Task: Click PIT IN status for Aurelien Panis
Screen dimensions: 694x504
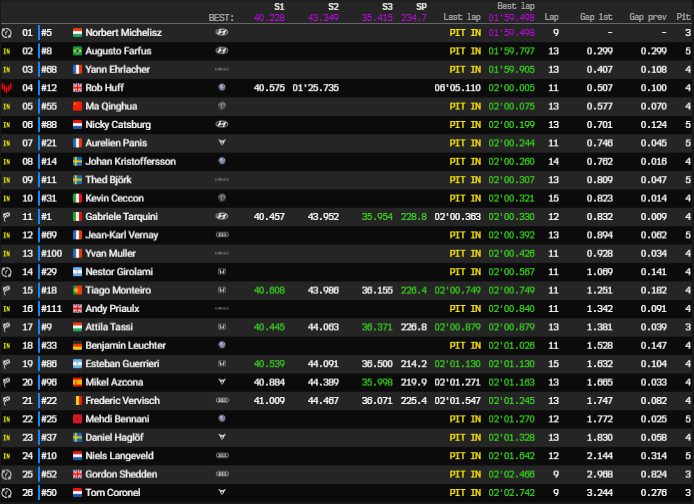Action: 465,143
